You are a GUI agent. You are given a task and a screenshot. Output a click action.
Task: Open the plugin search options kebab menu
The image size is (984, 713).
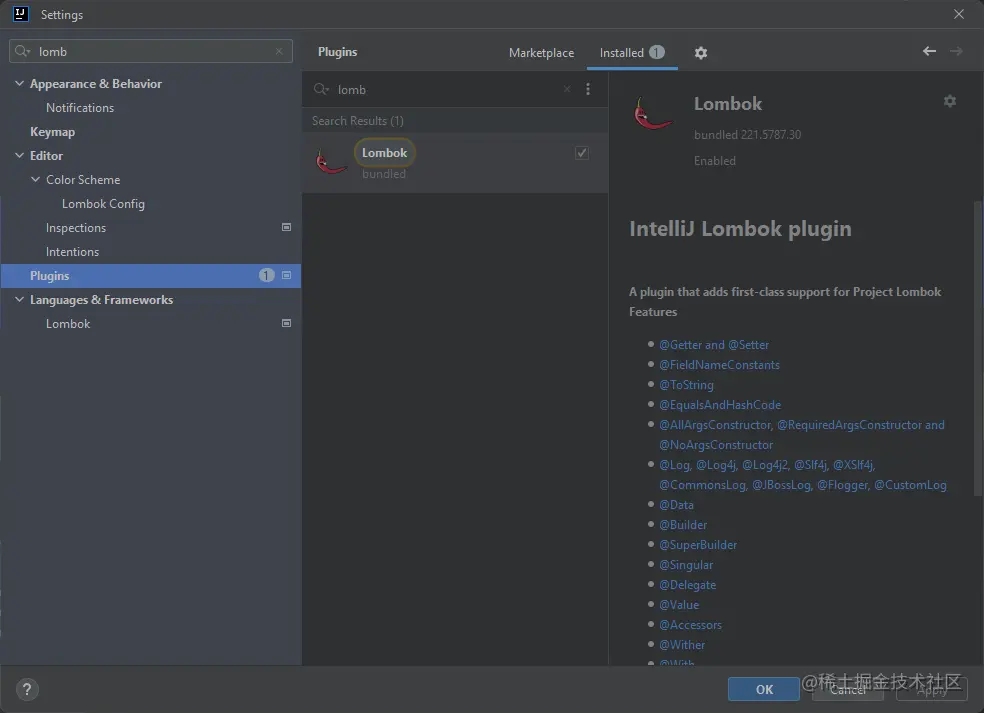point(588,89)
